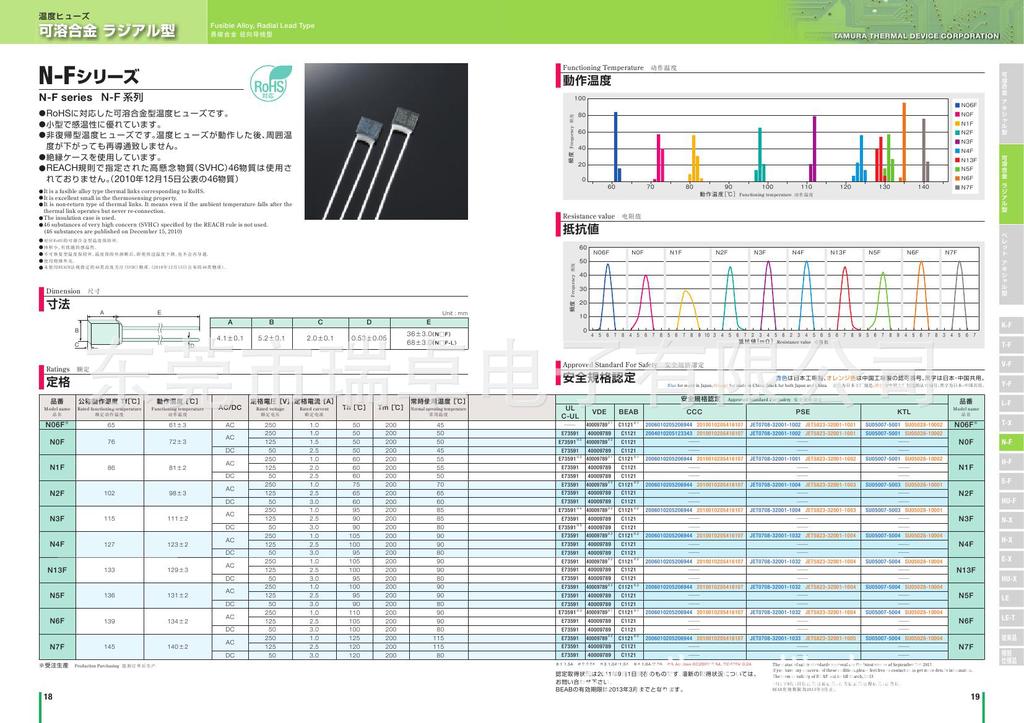
Task: Select the highlighted green N-F side tab
Action: coord(1006,441)
